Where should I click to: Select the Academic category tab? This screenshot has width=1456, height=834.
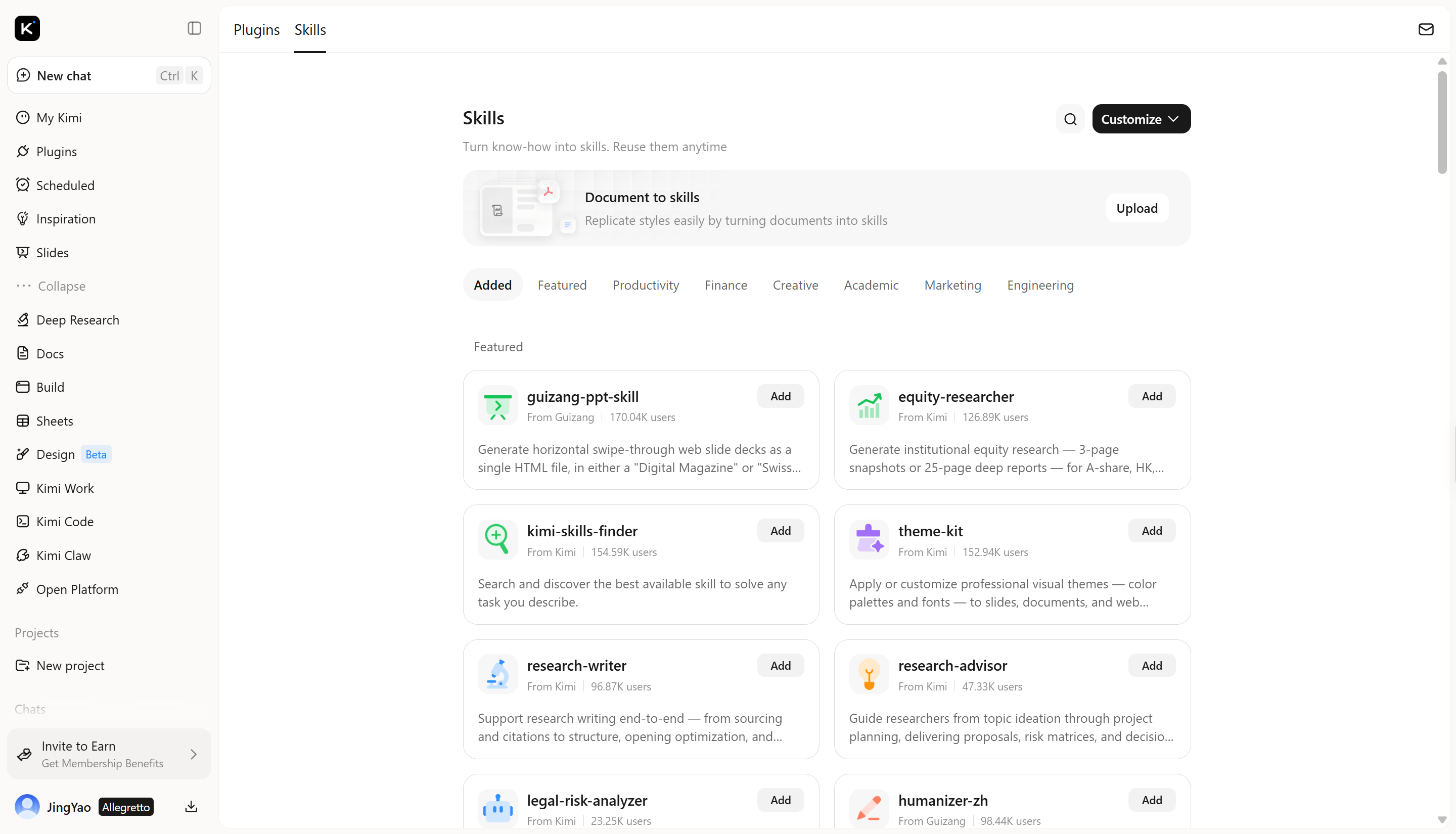click(871, 285)
